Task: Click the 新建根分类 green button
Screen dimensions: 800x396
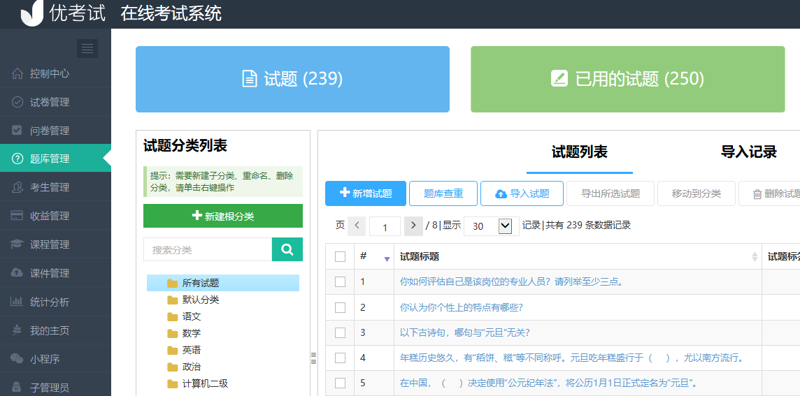Action: pyautogui.click(x=223, y=216)
